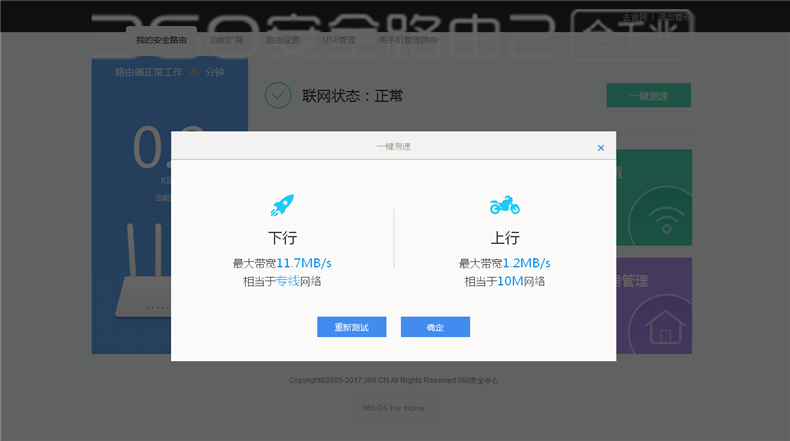Click the rocket download speed icon
Screen dimensions: 790x441
(282, 205)
